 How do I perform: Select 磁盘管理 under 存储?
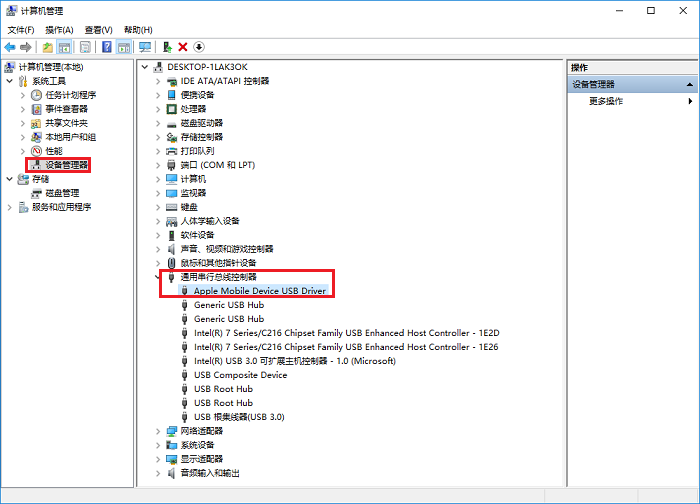(x=64, y=193)
